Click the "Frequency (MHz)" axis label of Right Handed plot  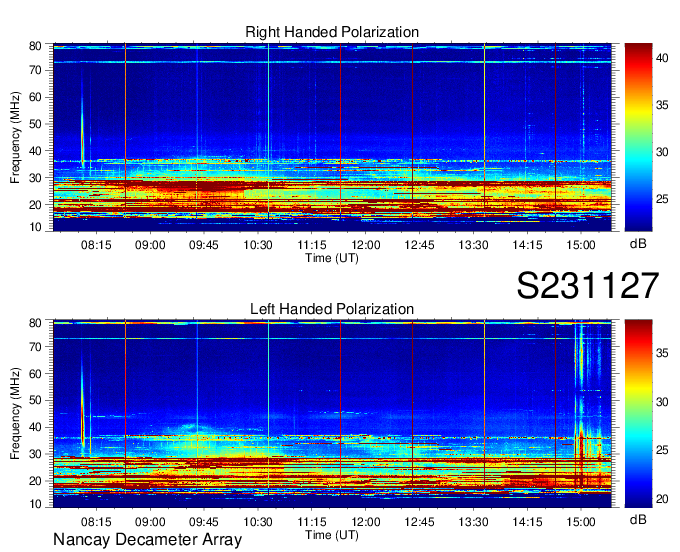tap(15, 137)
